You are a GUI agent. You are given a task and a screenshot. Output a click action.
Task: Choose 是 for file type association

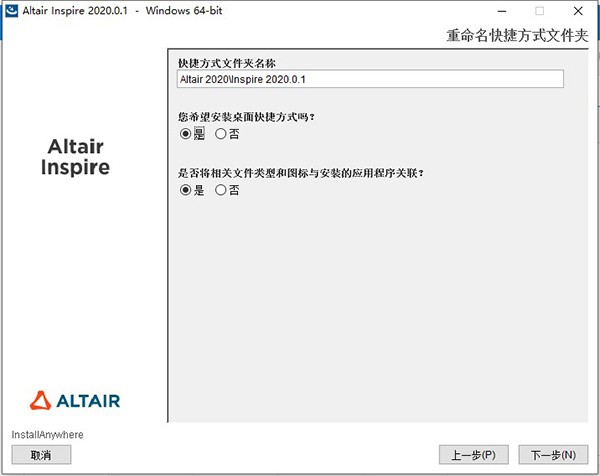pyautogui.click(x=185, y=190)
